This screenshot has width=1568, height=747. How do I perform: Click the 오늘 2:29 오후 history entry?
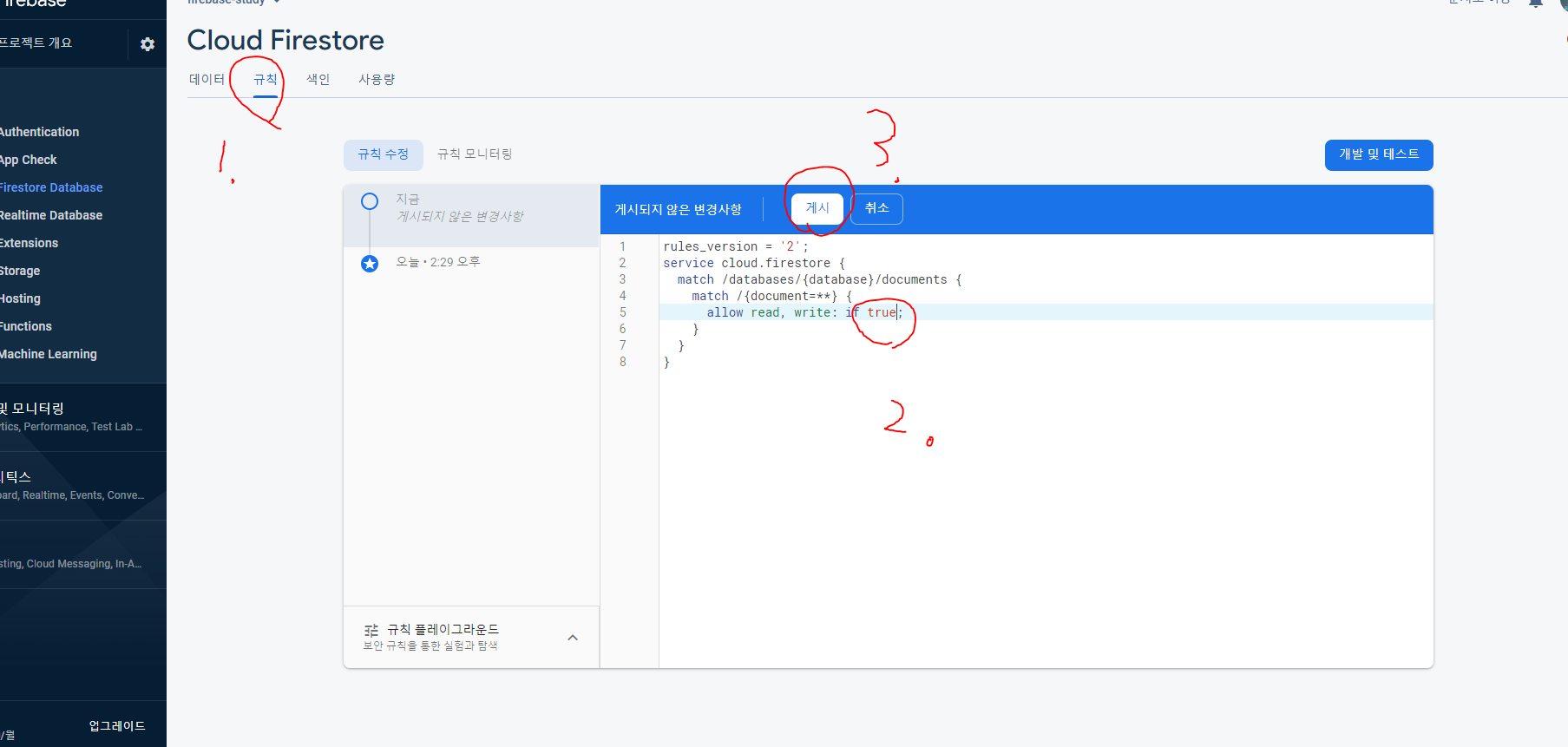pyautogui.click(x=438, y=262)
